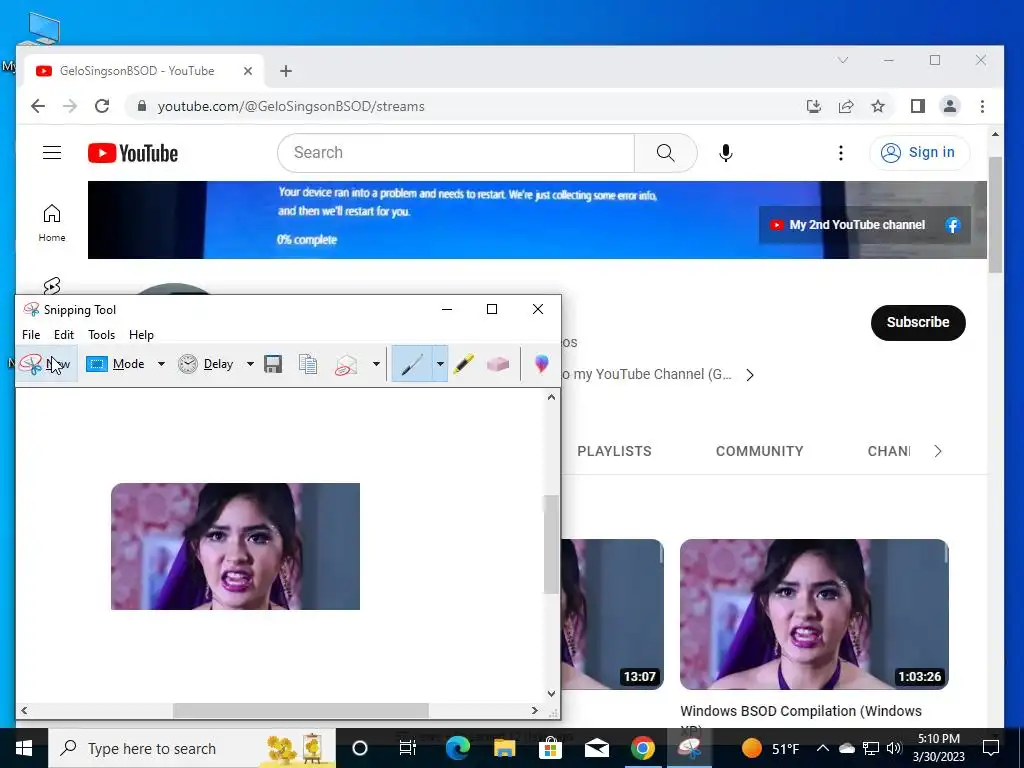
Task: Subscribe to the channel
Action: click(918, 322)
